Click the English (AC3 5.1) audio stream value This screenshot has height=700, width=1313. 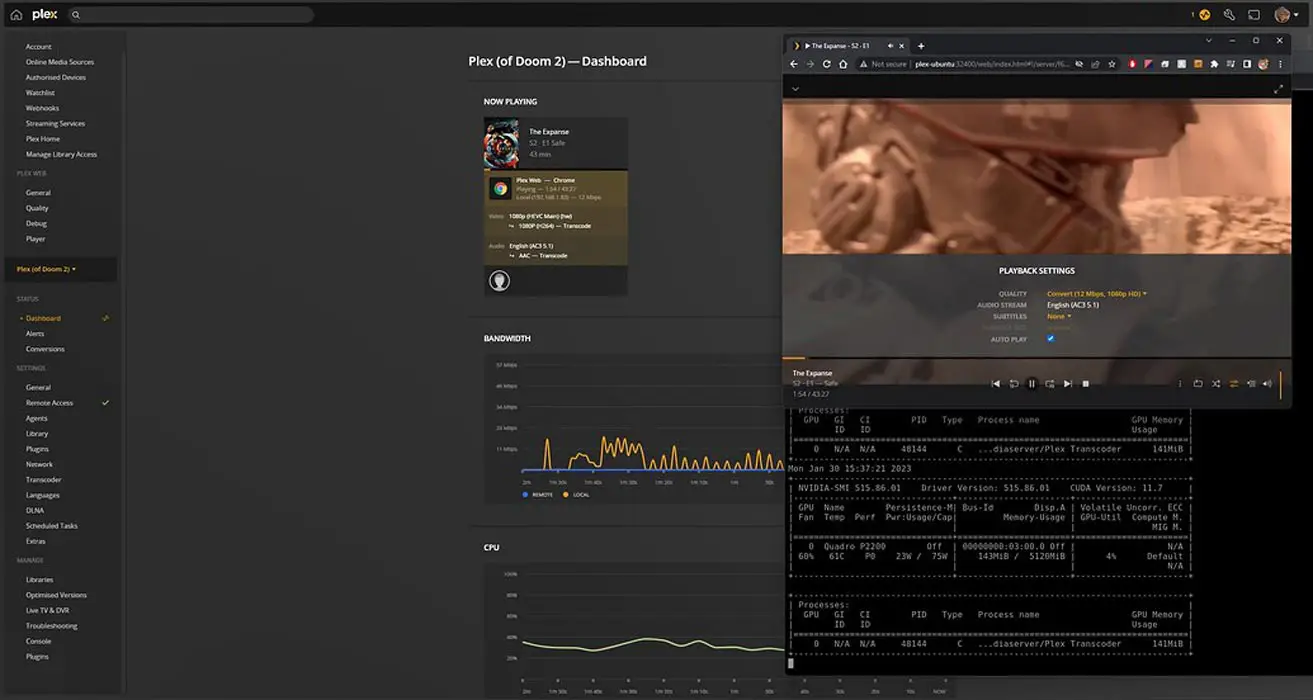point(1074,305)
